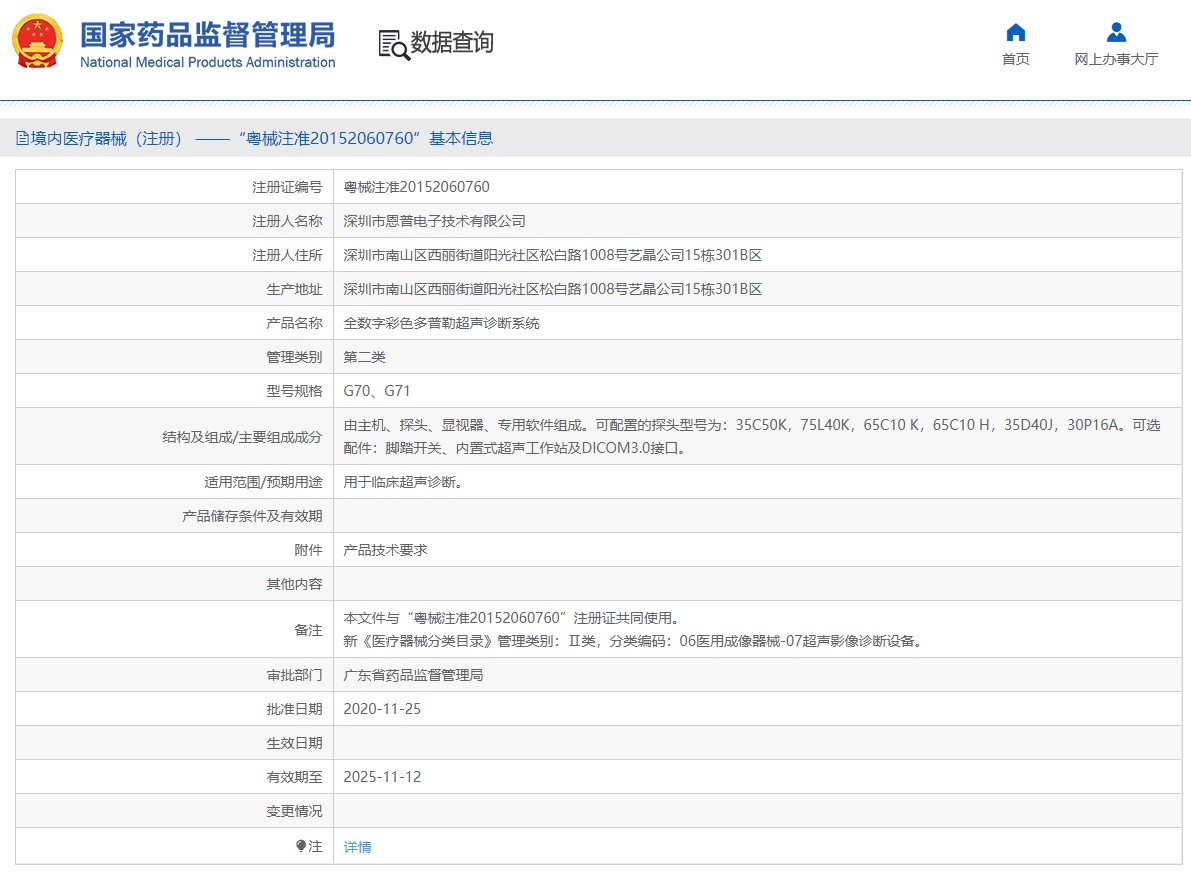
Task: Click the 备注 row label
Action: click(x=308, y=629)
